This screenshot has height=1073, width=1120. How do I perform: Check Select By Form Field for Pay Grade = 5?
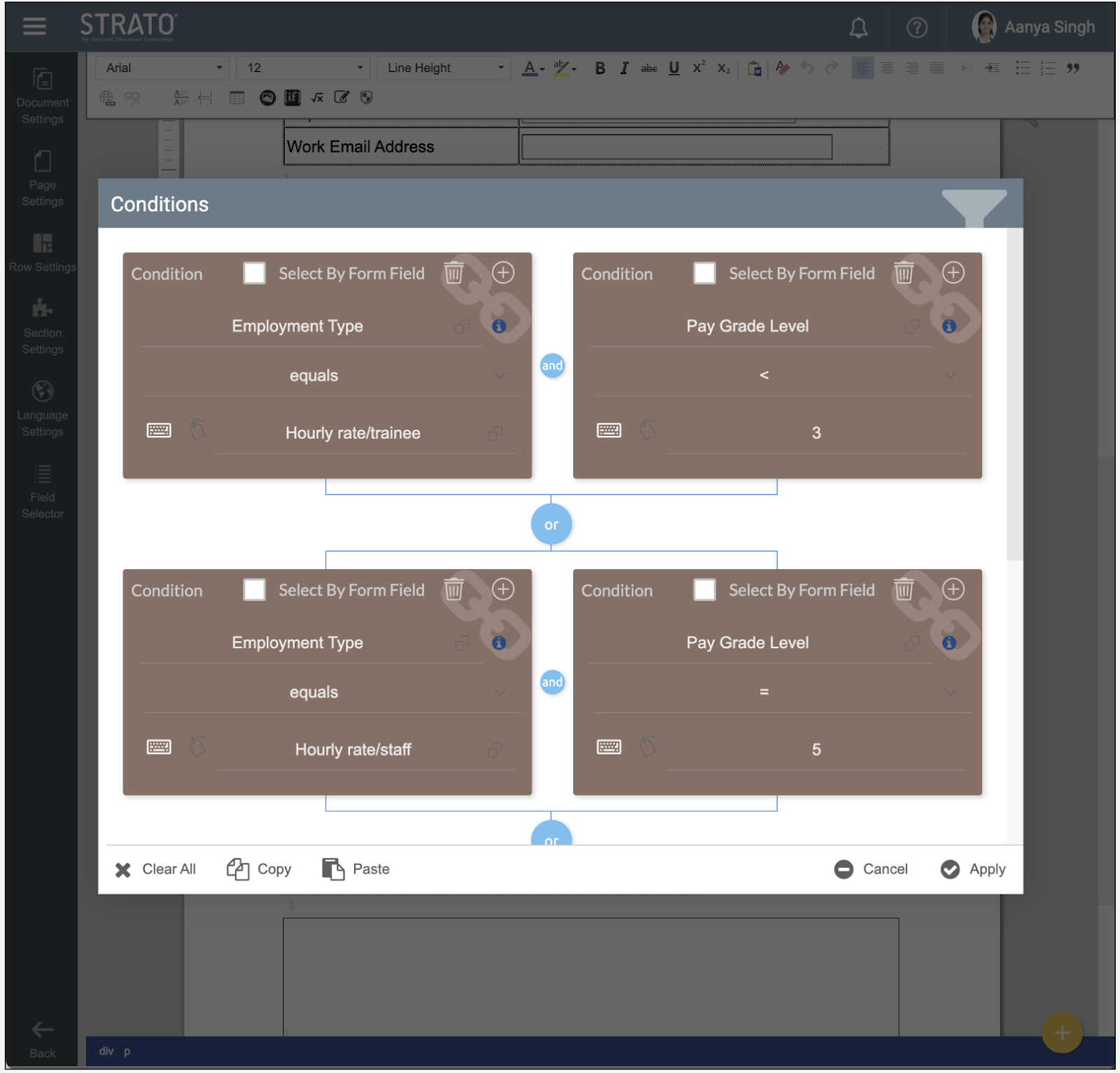pos(704,590)
